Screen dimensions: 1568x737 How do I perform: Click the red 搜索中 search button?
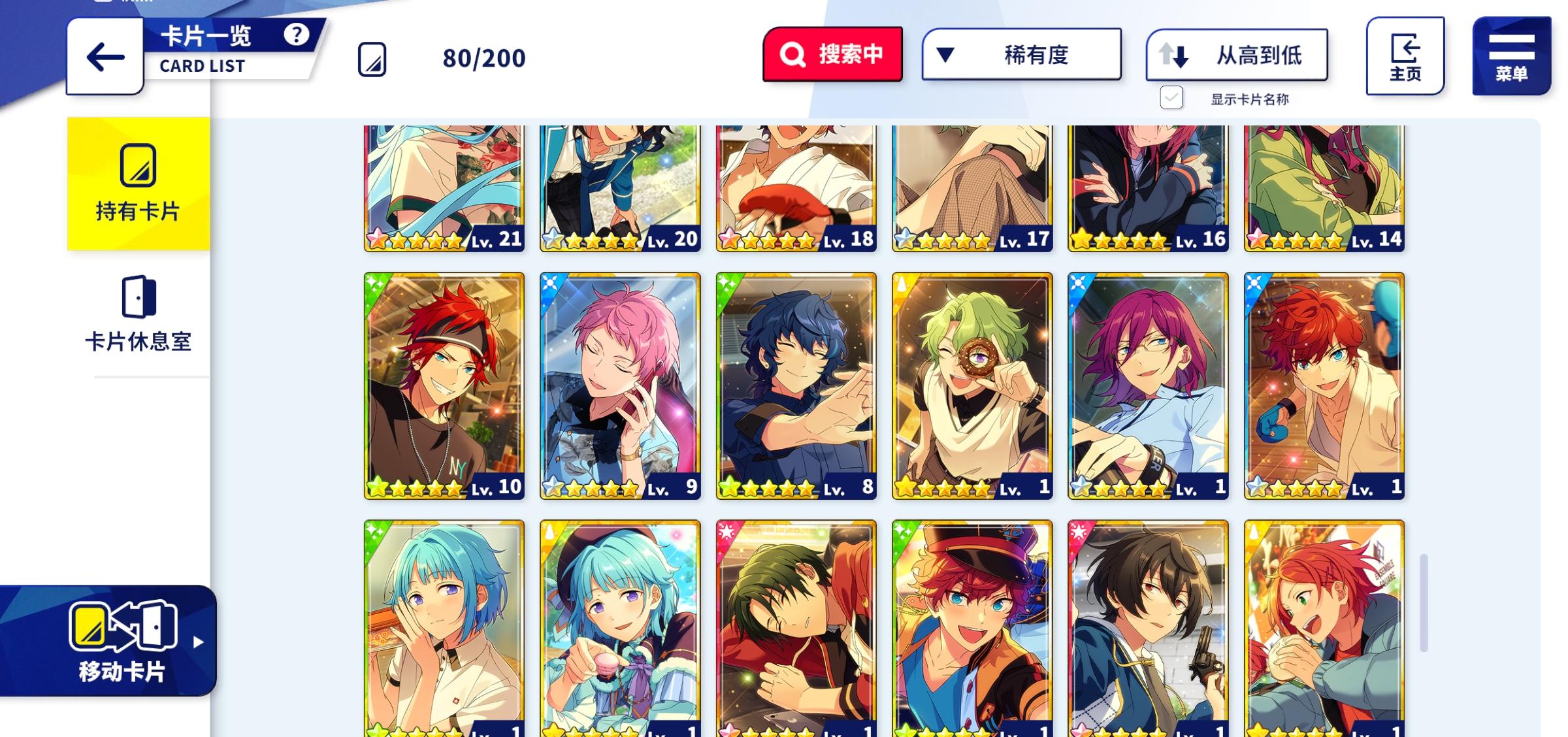pos(832,55)
